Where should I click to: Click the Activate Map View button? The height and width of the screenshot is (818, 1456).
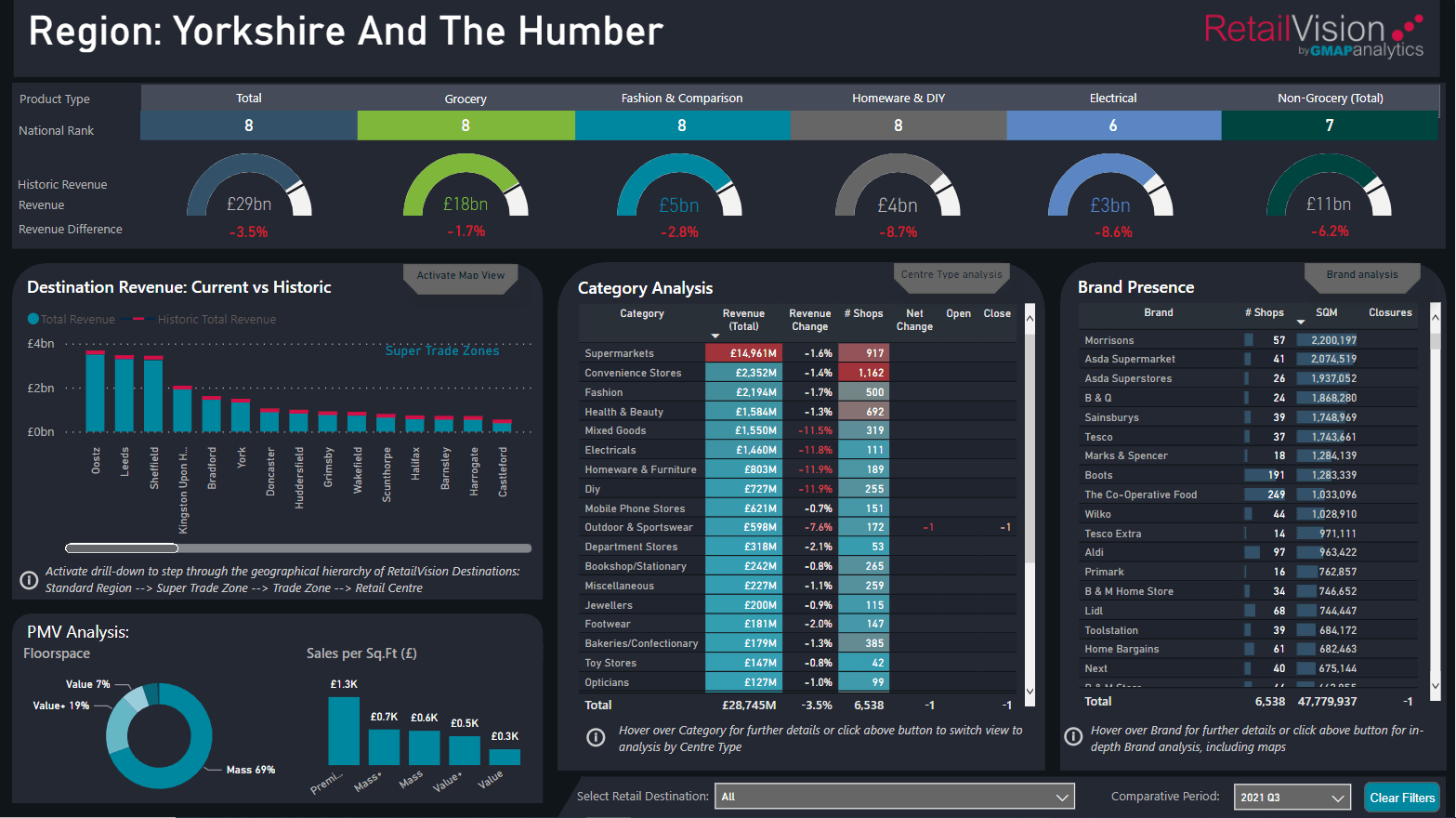tap(461, 276)
